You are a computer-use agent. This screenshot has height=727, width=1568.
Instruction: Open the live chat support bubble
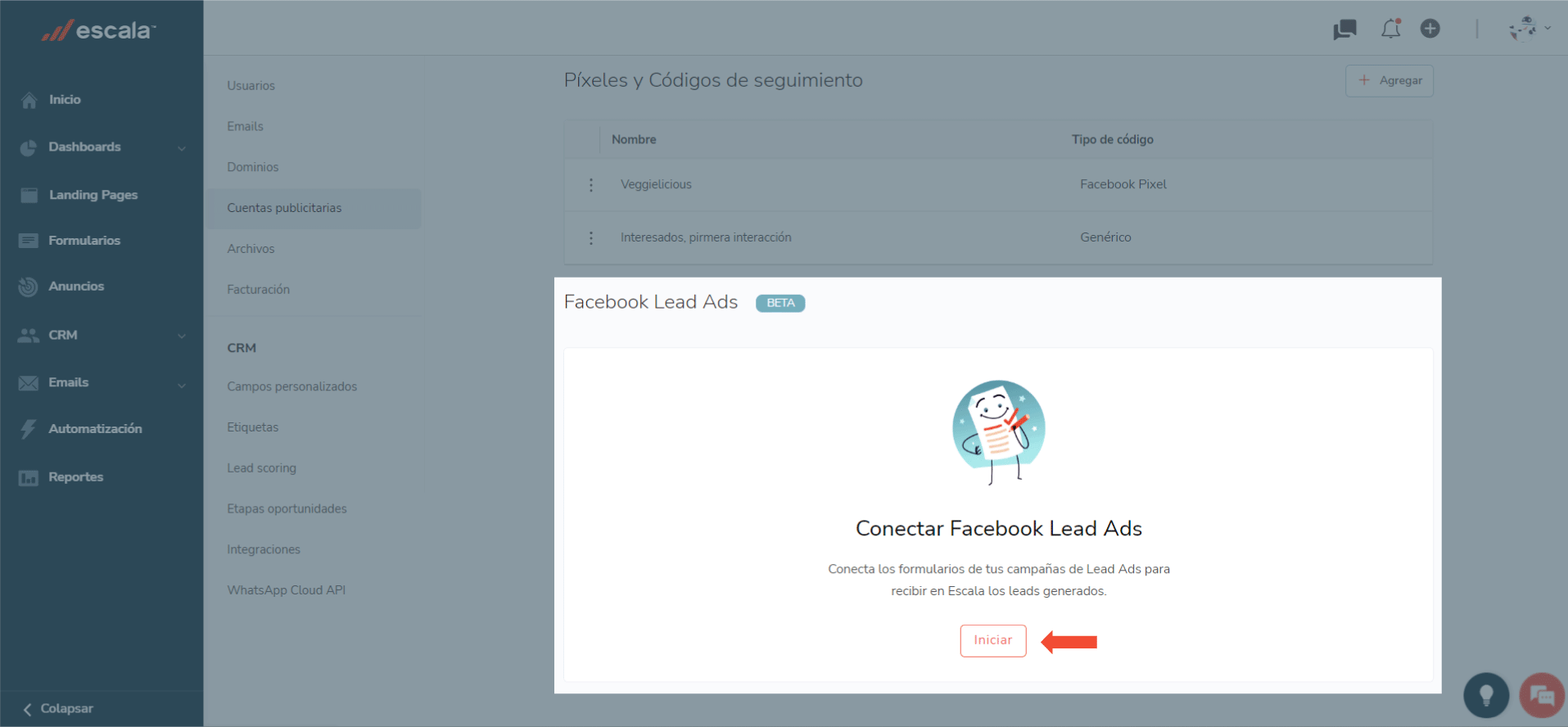point(1542,695)
